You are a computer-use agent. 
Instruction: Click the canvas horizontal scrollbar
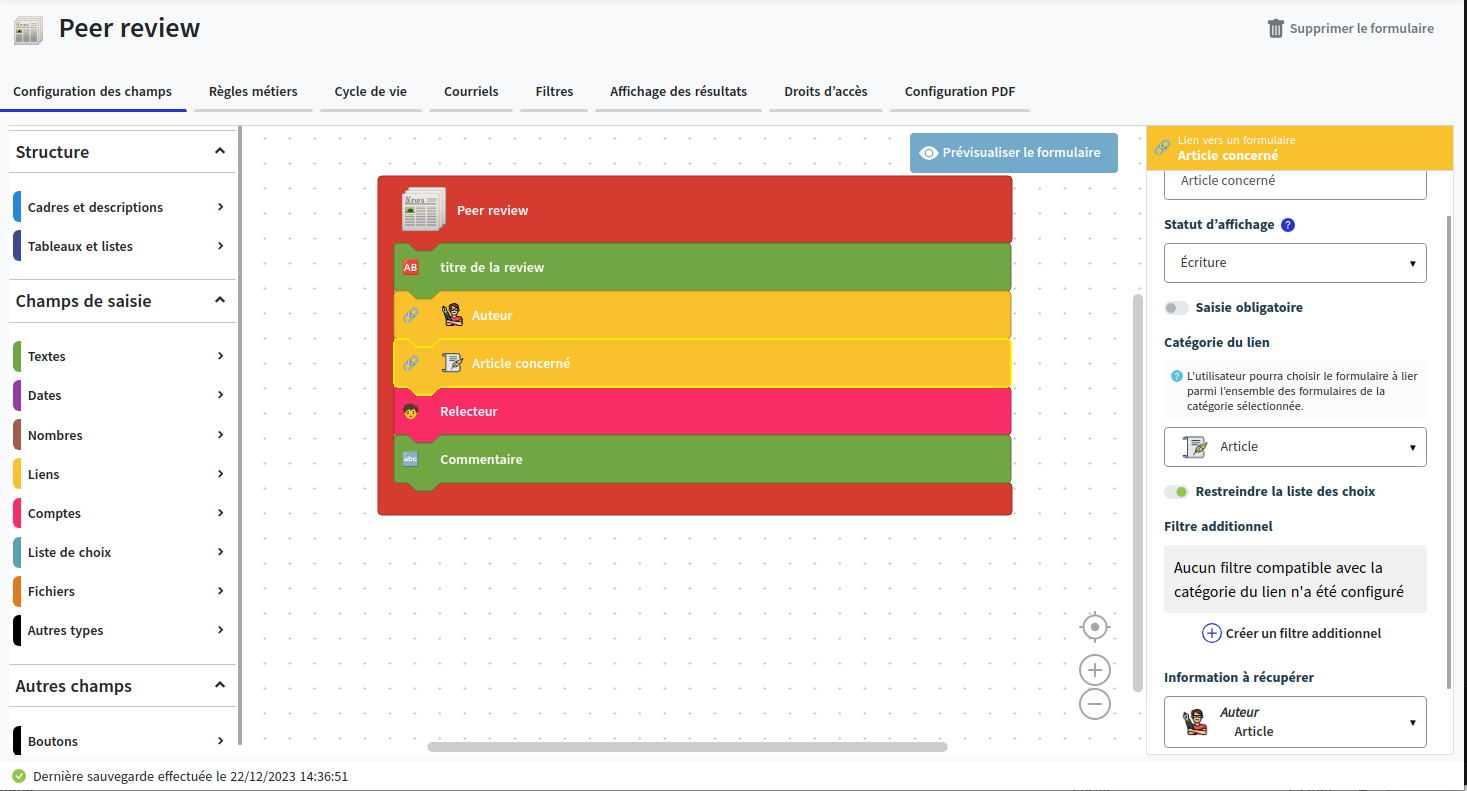(687, 747)
